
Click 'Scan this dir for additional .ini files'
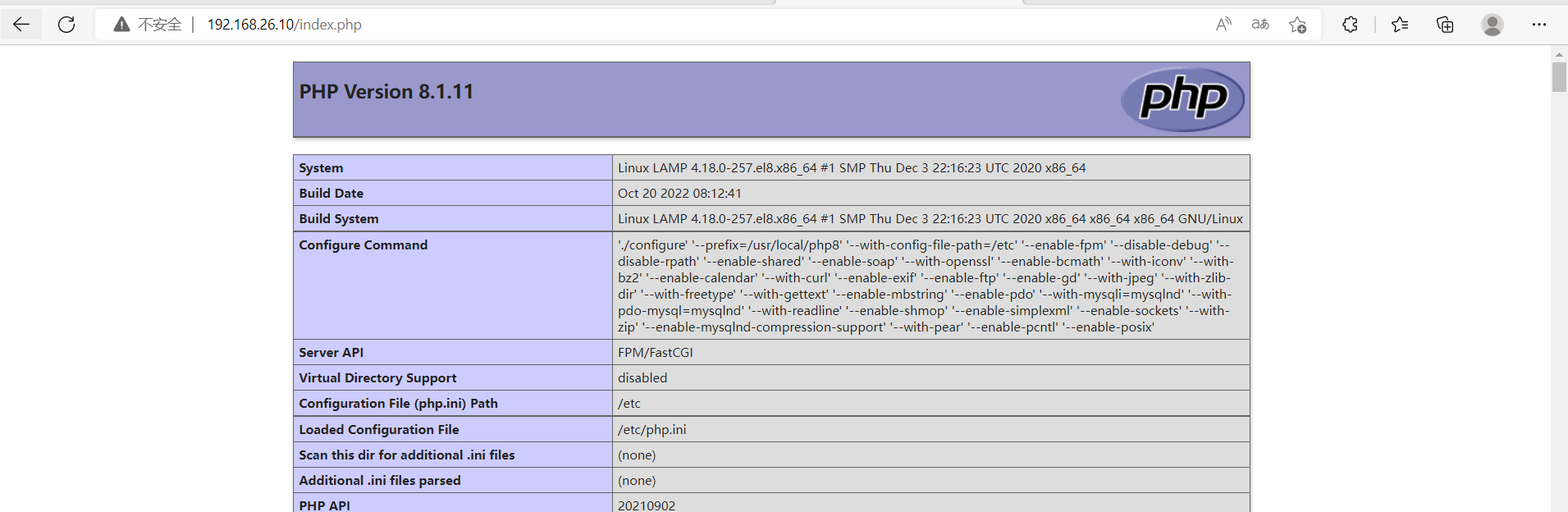click(407, 455)
